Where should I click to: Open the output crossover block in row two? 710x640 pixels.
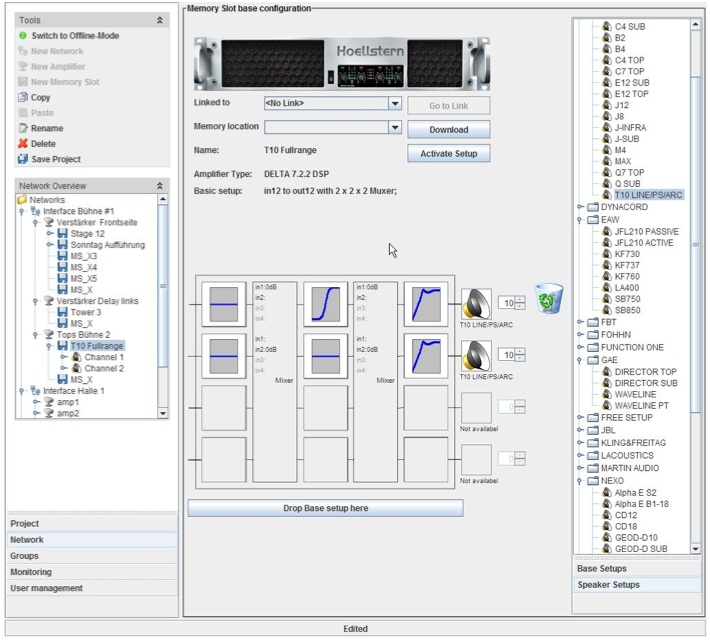(426, 356)
